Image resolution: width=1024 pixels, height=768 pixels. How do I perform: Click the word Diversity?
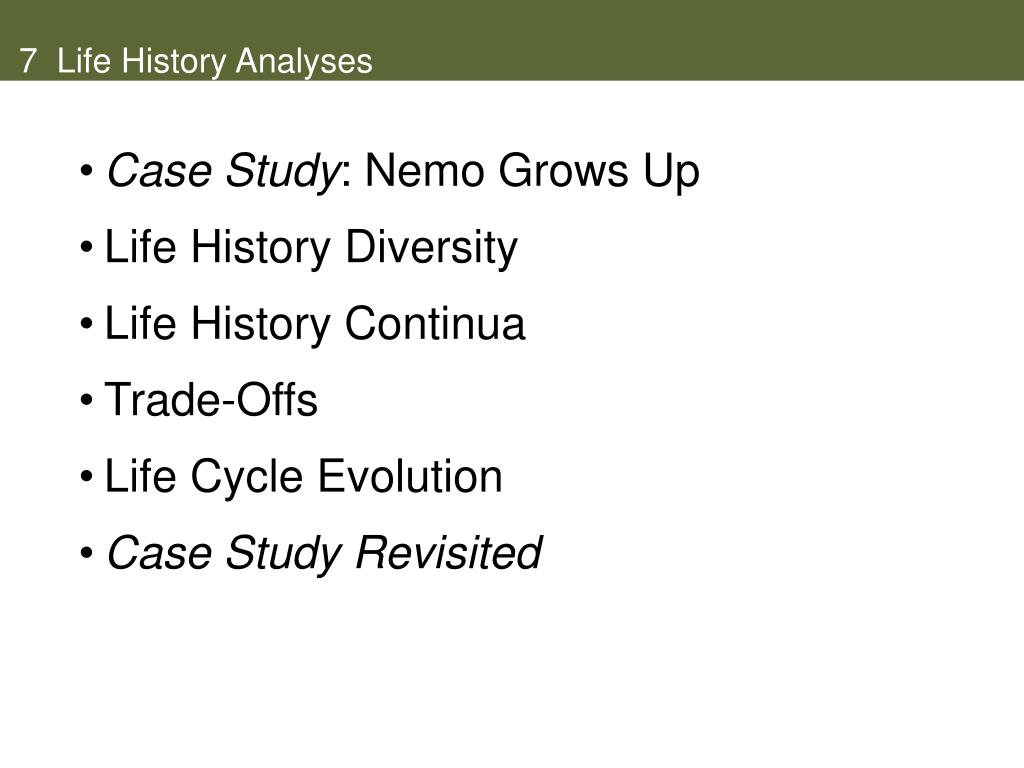click(x=431, y=248)
